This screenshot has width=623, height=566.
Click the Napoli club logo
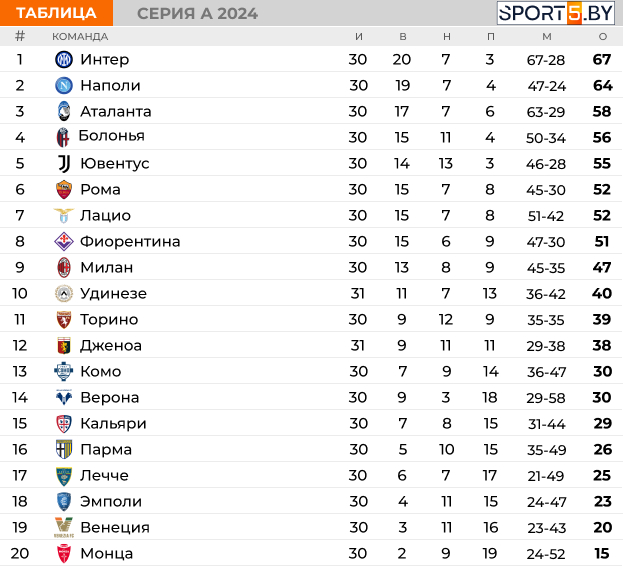(64, 85)
